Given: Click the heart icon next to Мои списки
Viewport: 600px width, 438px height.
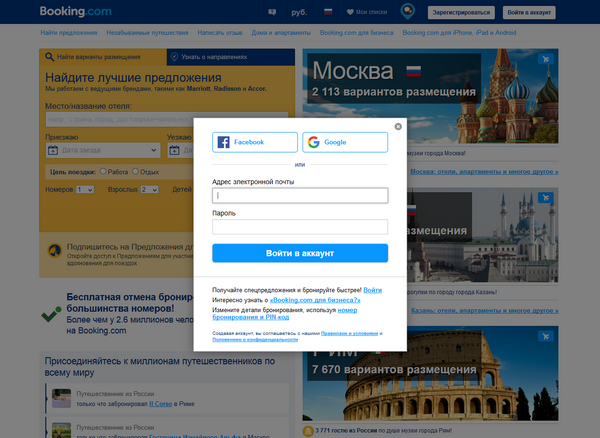Looking at the screenshot, I should point(350,12).
